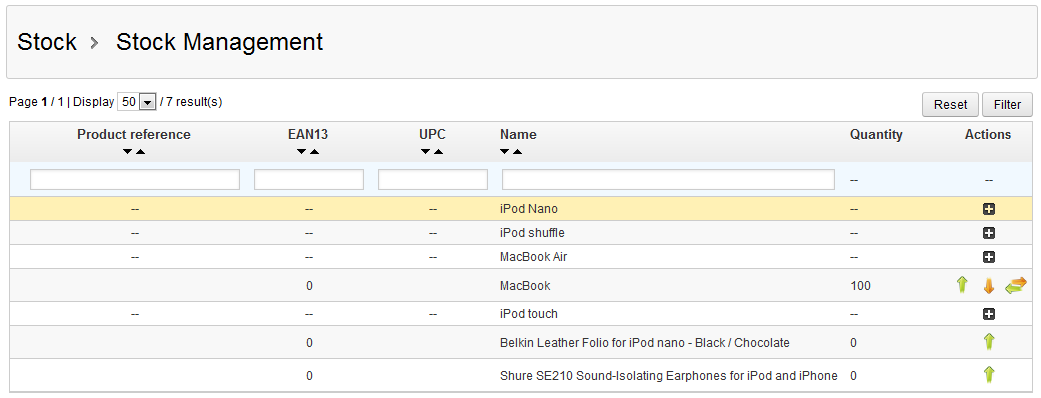Click the Stock Management page title

tap(219, 42)
